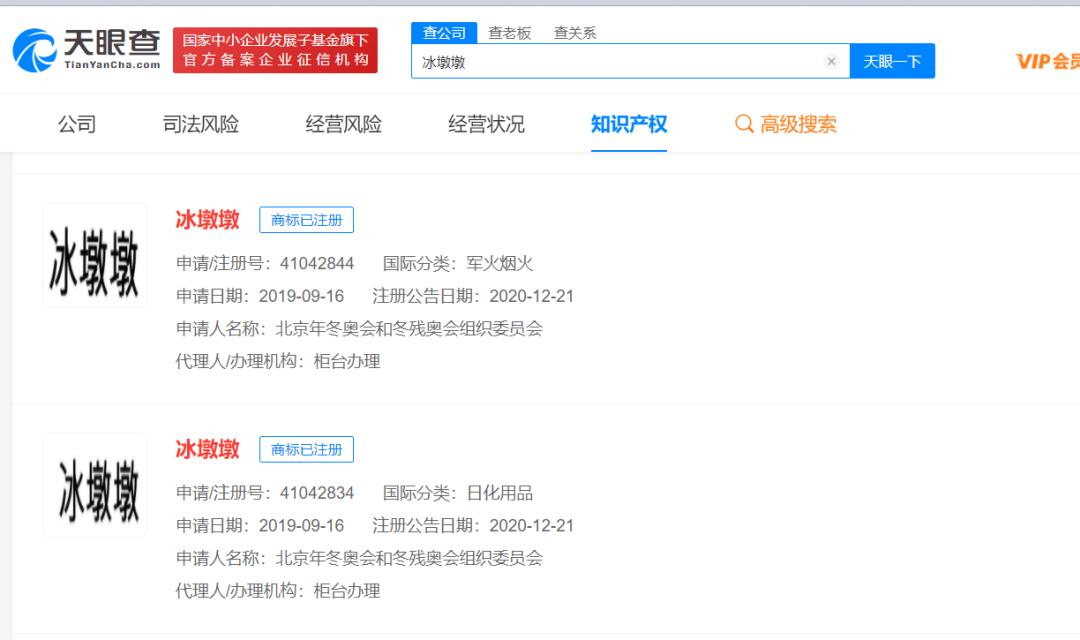1080x640 pixels.
Task: Open the 司法风险 results tab
Action: [x=200, y=124]
